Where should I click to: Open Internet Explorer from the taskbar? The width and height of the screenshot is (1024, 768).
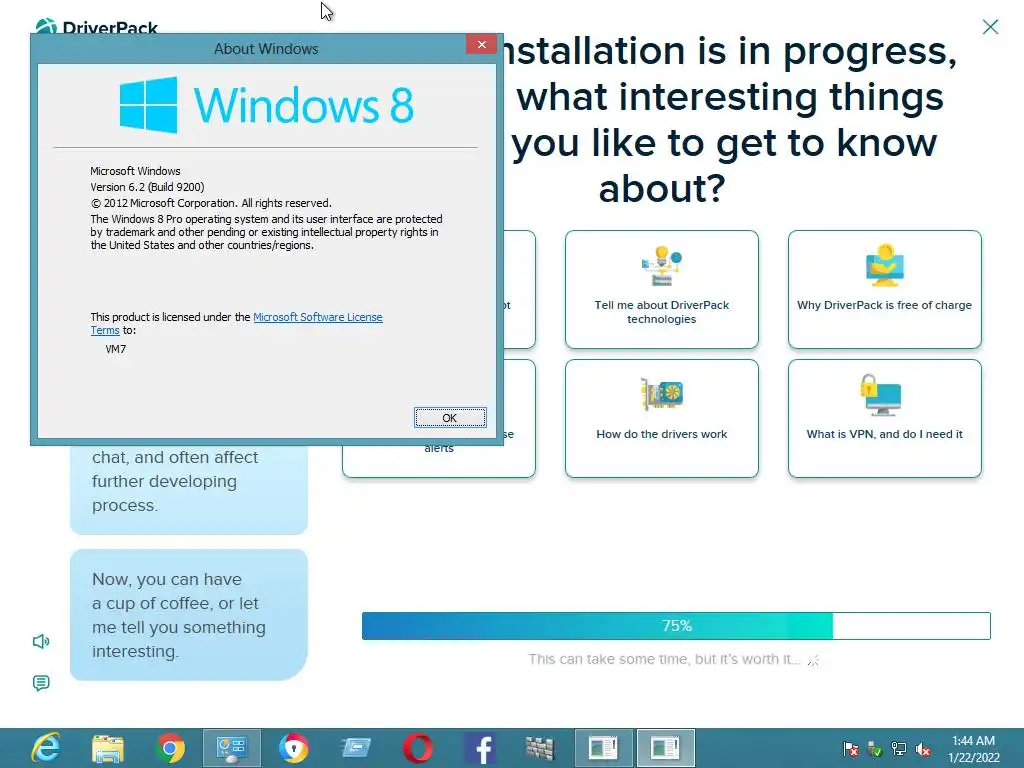click(46, 748)
